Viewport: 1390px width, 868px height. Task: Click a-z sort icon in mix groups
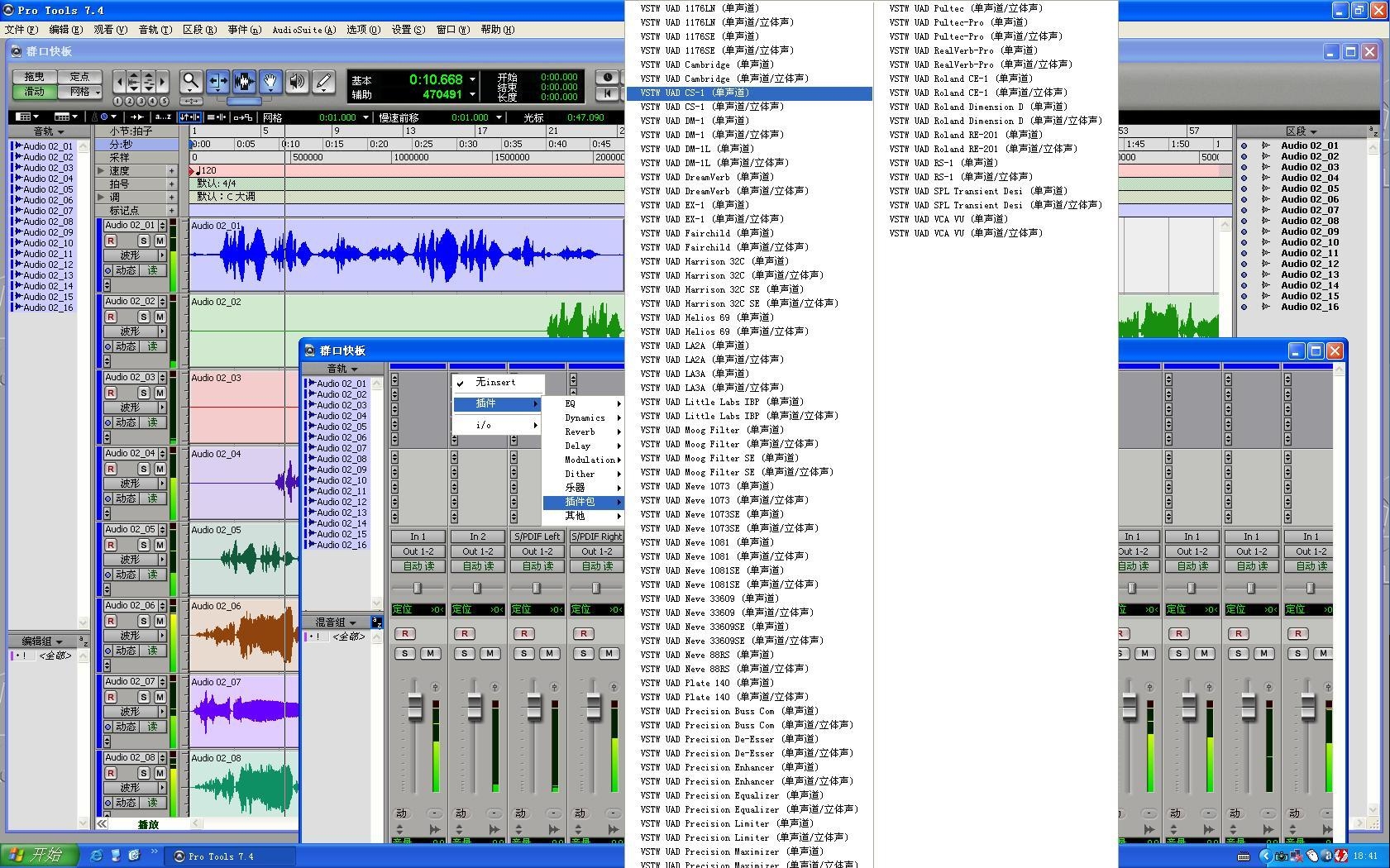tap(376, 622)
